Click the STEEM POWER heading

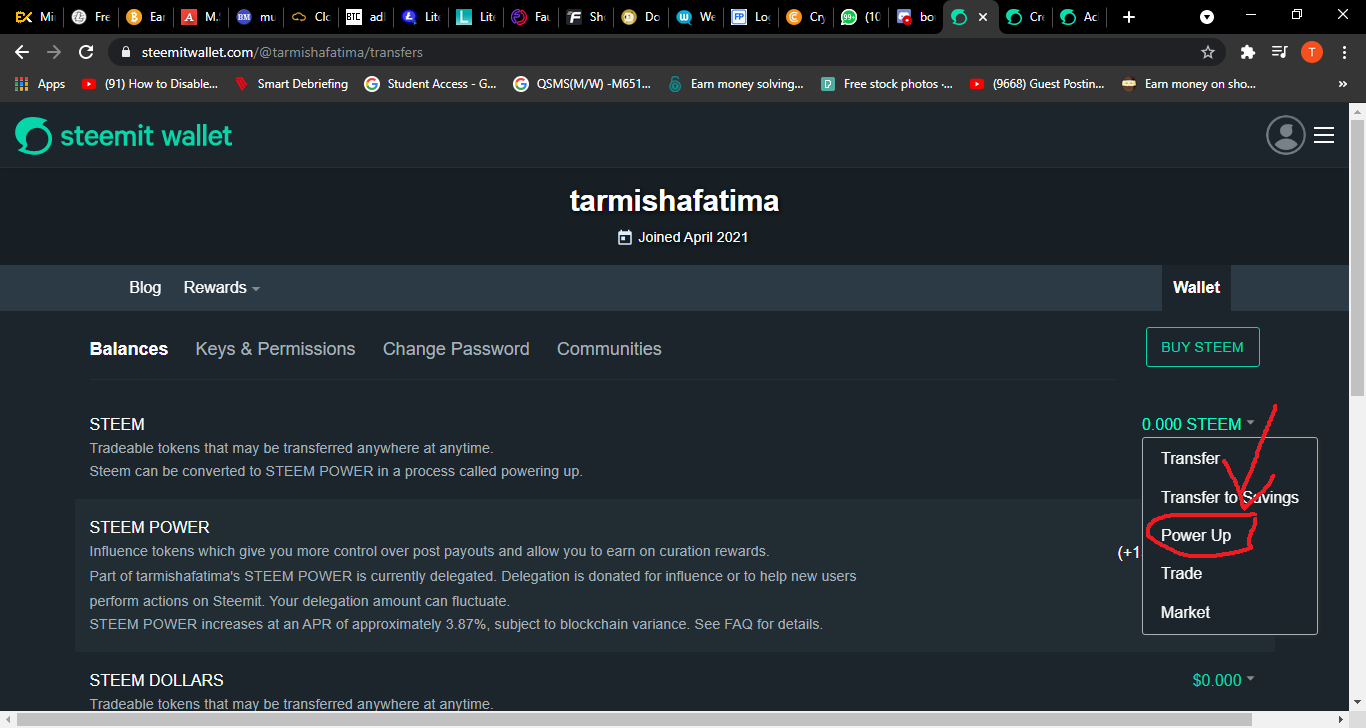[x=150, y=527]
